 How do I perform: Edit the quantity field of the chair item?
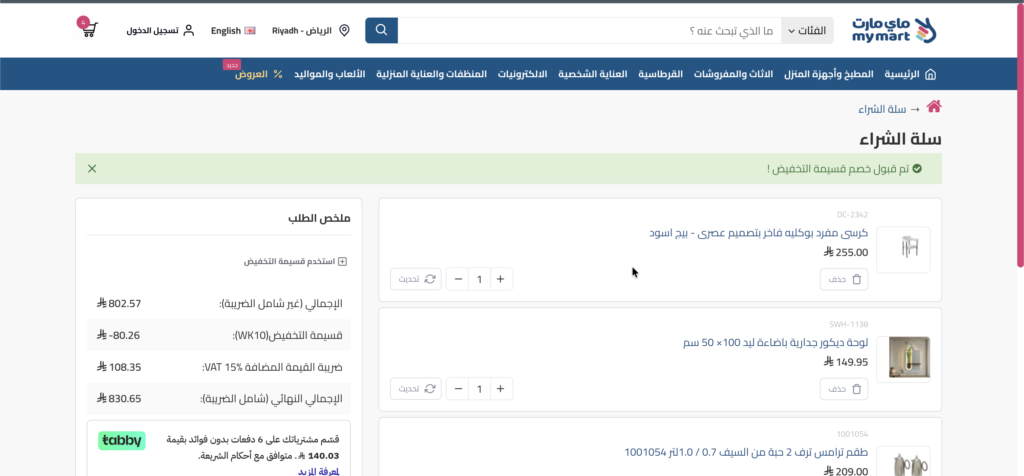tap(479, 279)
